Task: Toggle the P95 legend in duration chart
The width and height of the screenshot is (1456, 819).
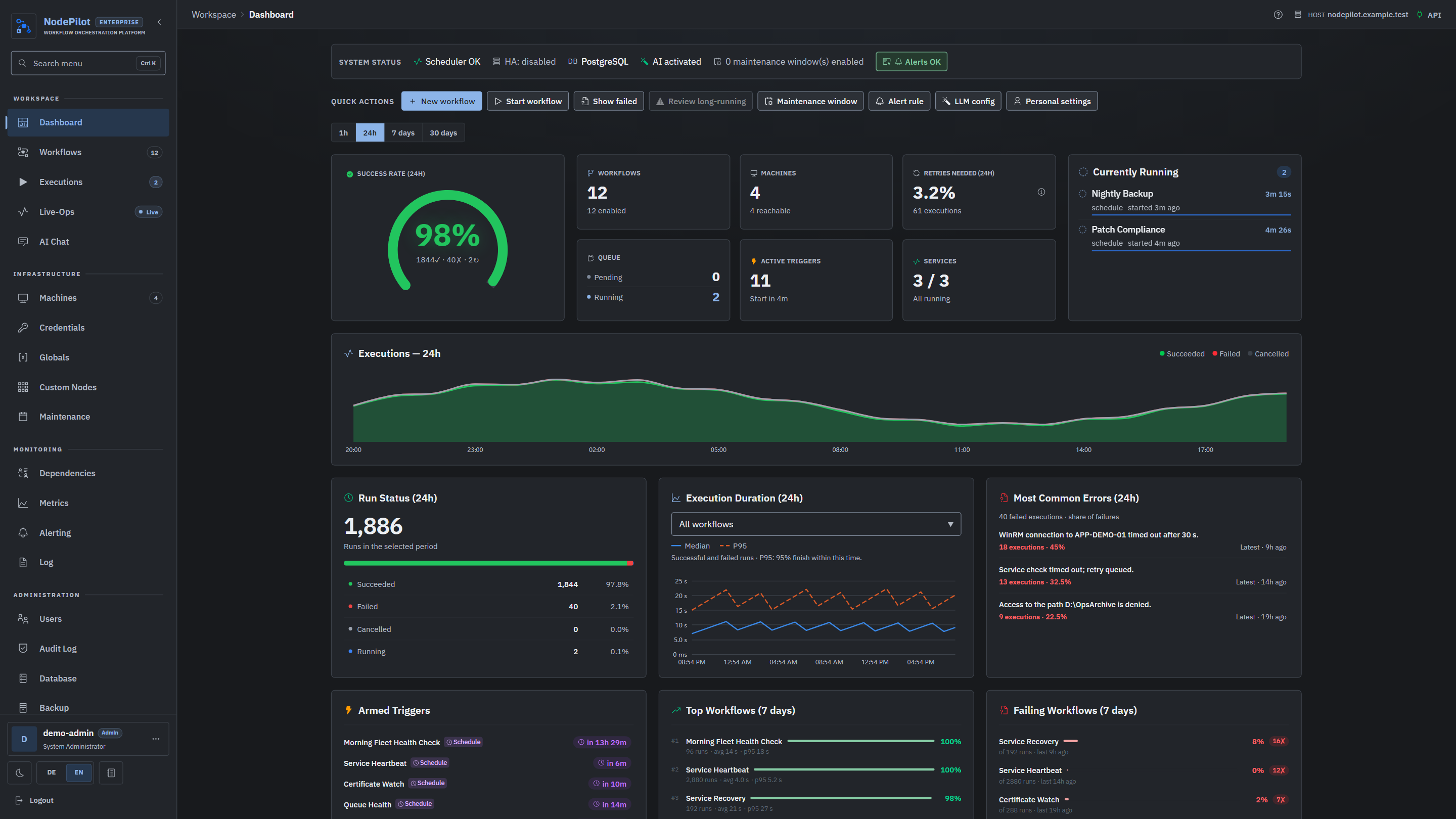Action: coord(733,546)
